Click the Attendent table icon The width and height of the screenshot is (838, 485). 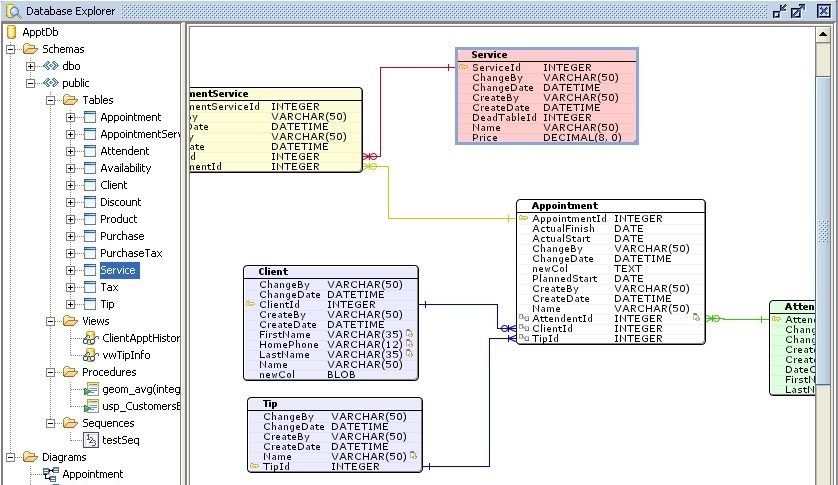point(90,151)
